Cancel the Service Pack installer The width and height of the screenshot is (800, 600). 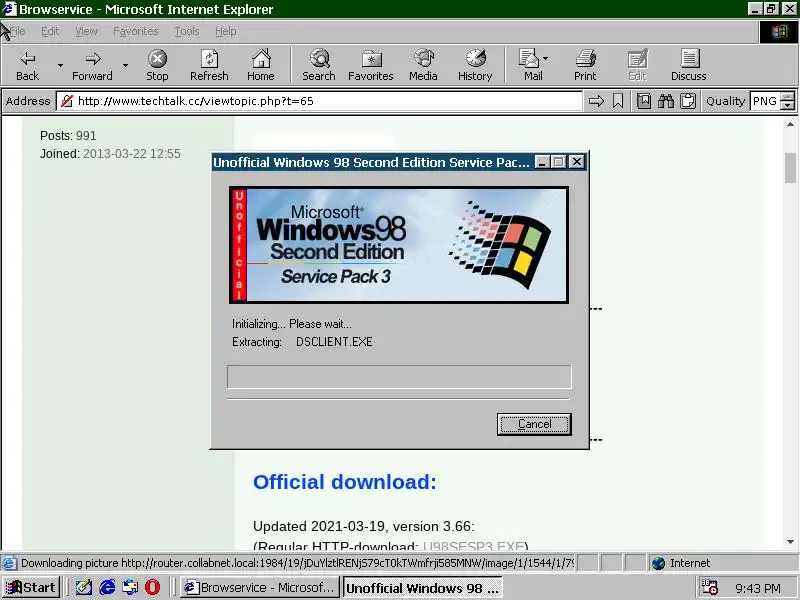point(534,424)
